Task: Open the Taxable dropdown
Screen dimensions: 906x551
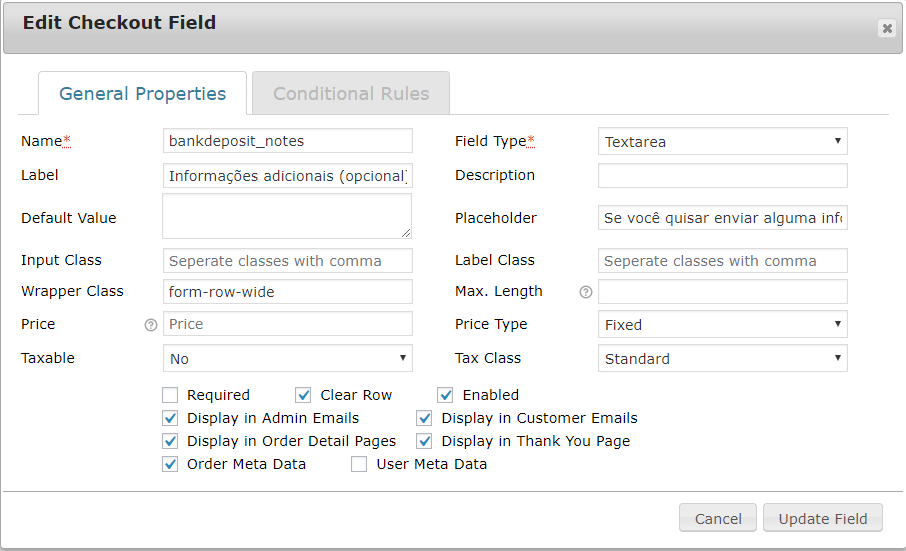Action: pyautogui.click(x=287, y=358)
